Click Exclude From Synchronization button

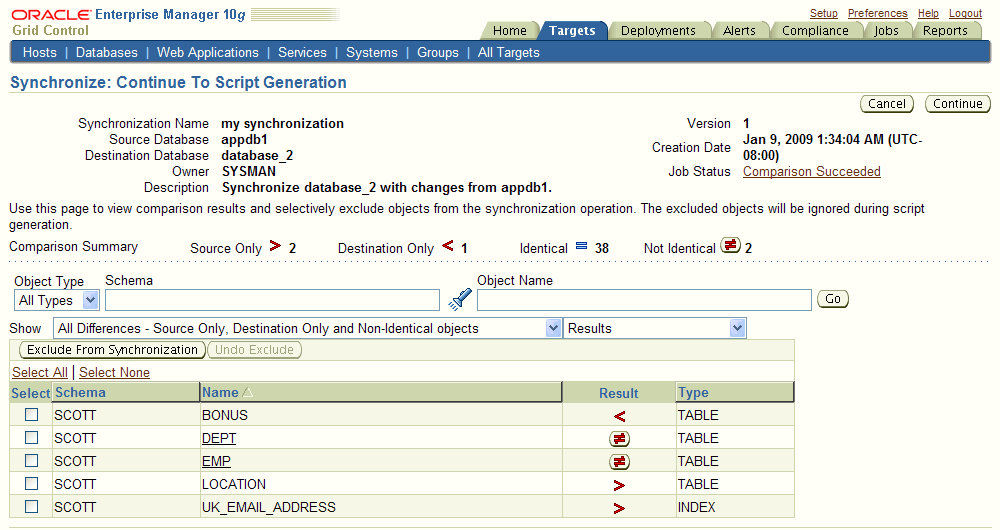point(112,350)
